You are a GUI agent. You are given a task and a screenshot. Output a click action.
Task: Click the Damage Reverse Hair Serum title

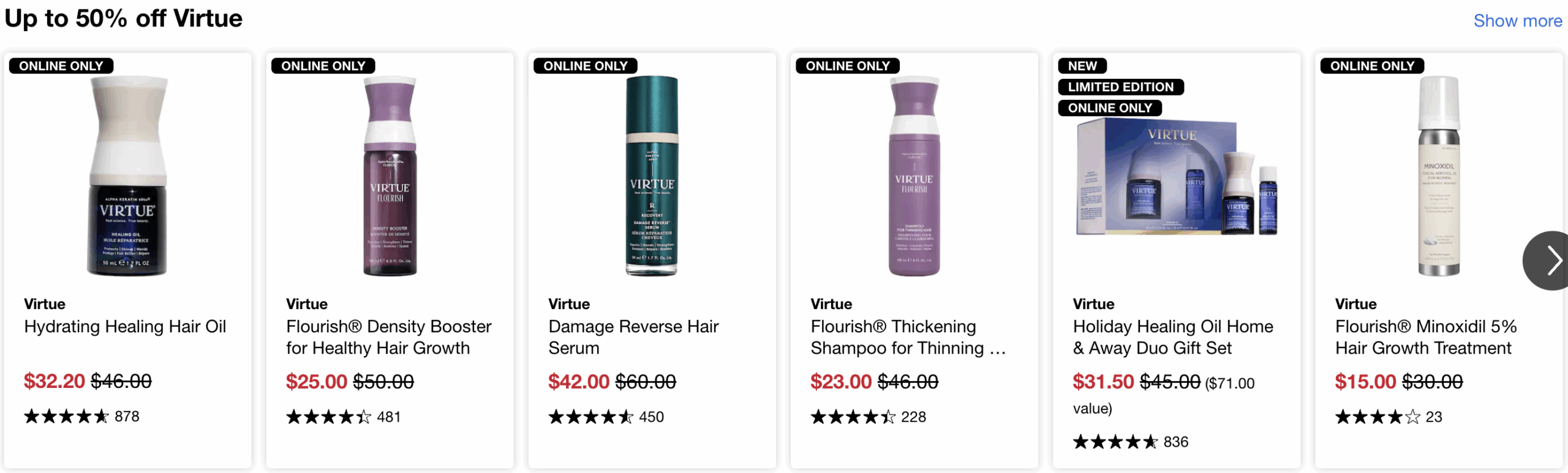(x=633, y=337)
